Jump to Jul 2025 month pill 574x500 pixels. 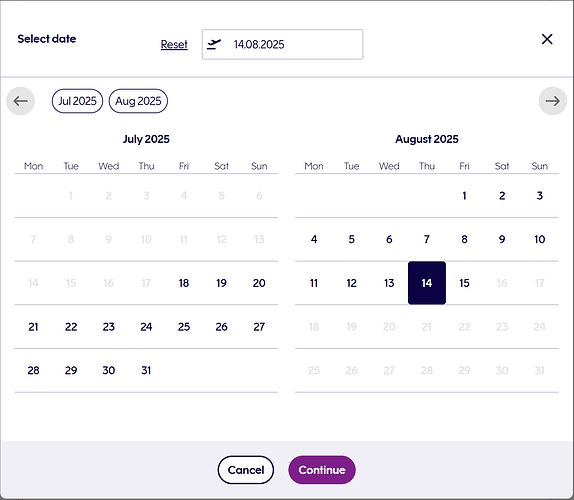click(x=77, y=101)
